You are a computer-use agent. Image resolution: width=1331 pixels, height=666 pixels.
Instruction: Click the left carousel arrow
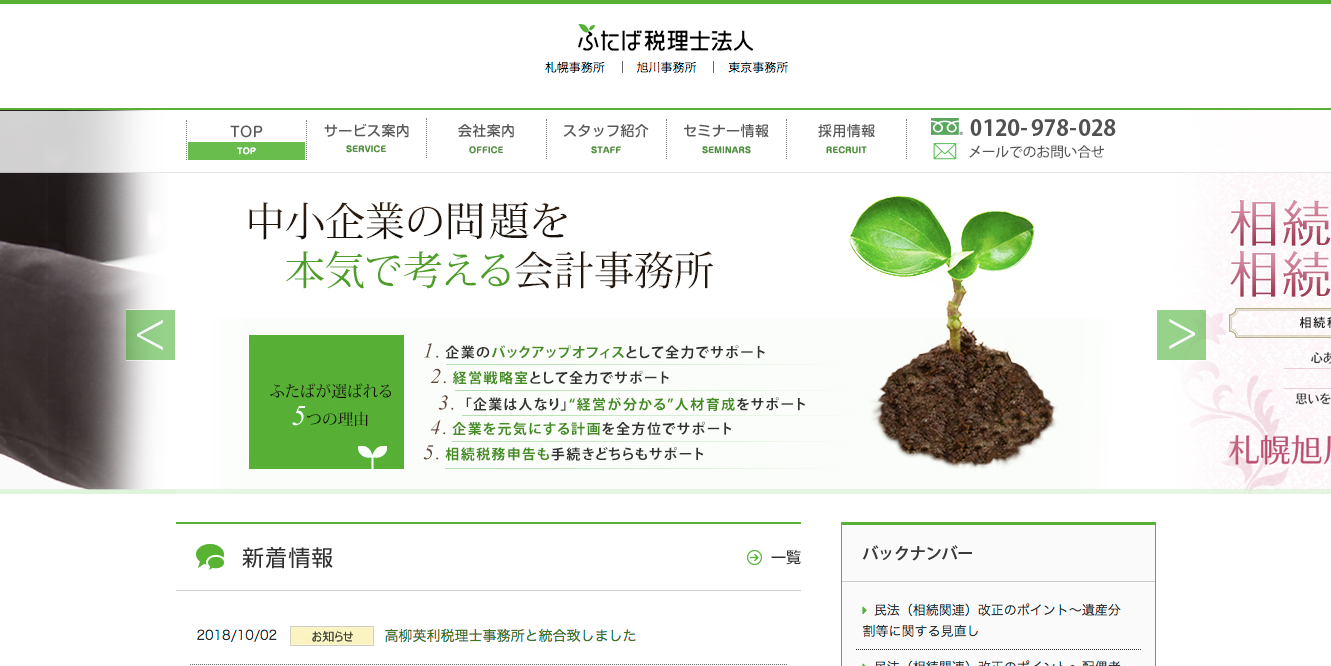(x=150, y=336)
